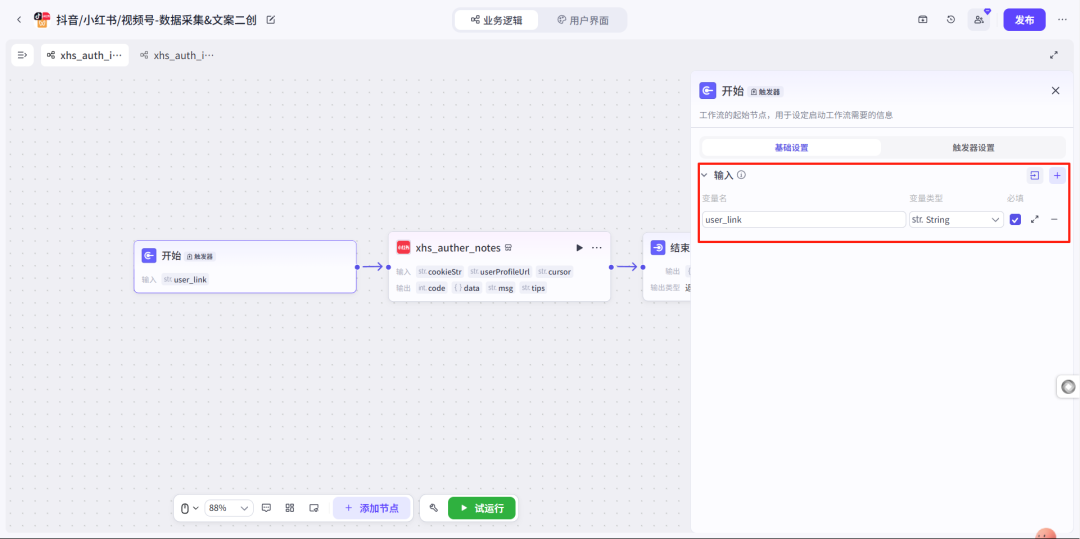Screen dimensions: 1080x539
Task: Click the auto-layout grid icon
Action: click(x=290, y=508)
